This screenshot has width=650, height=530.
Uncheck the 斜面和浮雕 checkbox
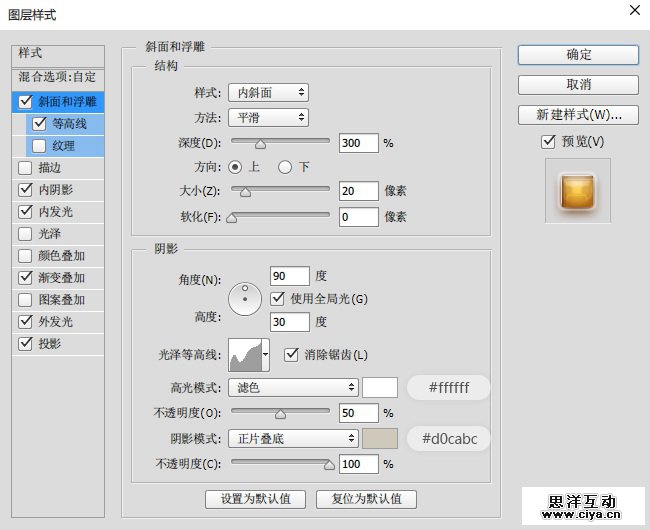coord(25,102)
